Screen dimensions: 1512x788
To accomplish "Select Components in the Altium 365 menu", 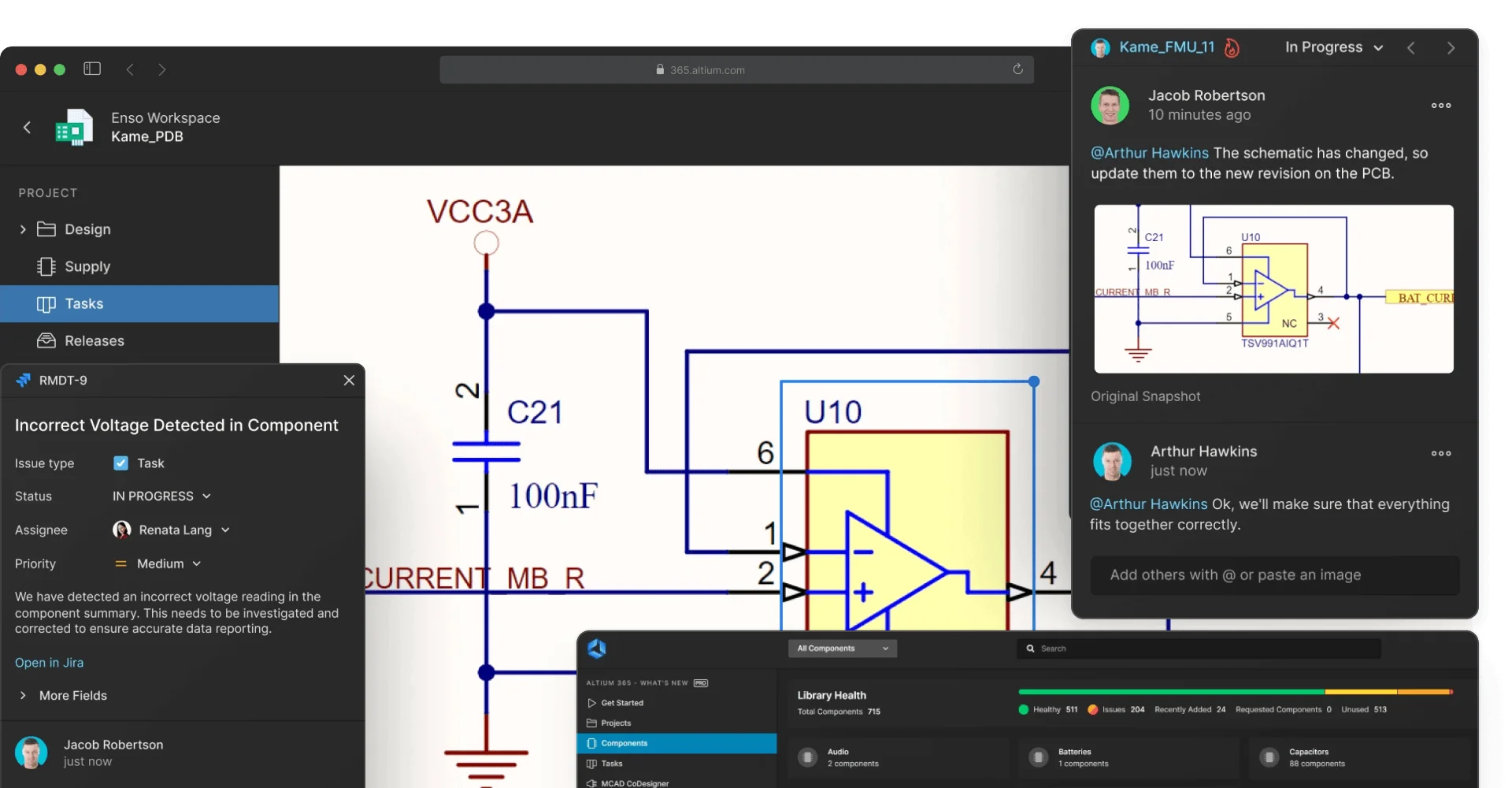I will point(677,743).
